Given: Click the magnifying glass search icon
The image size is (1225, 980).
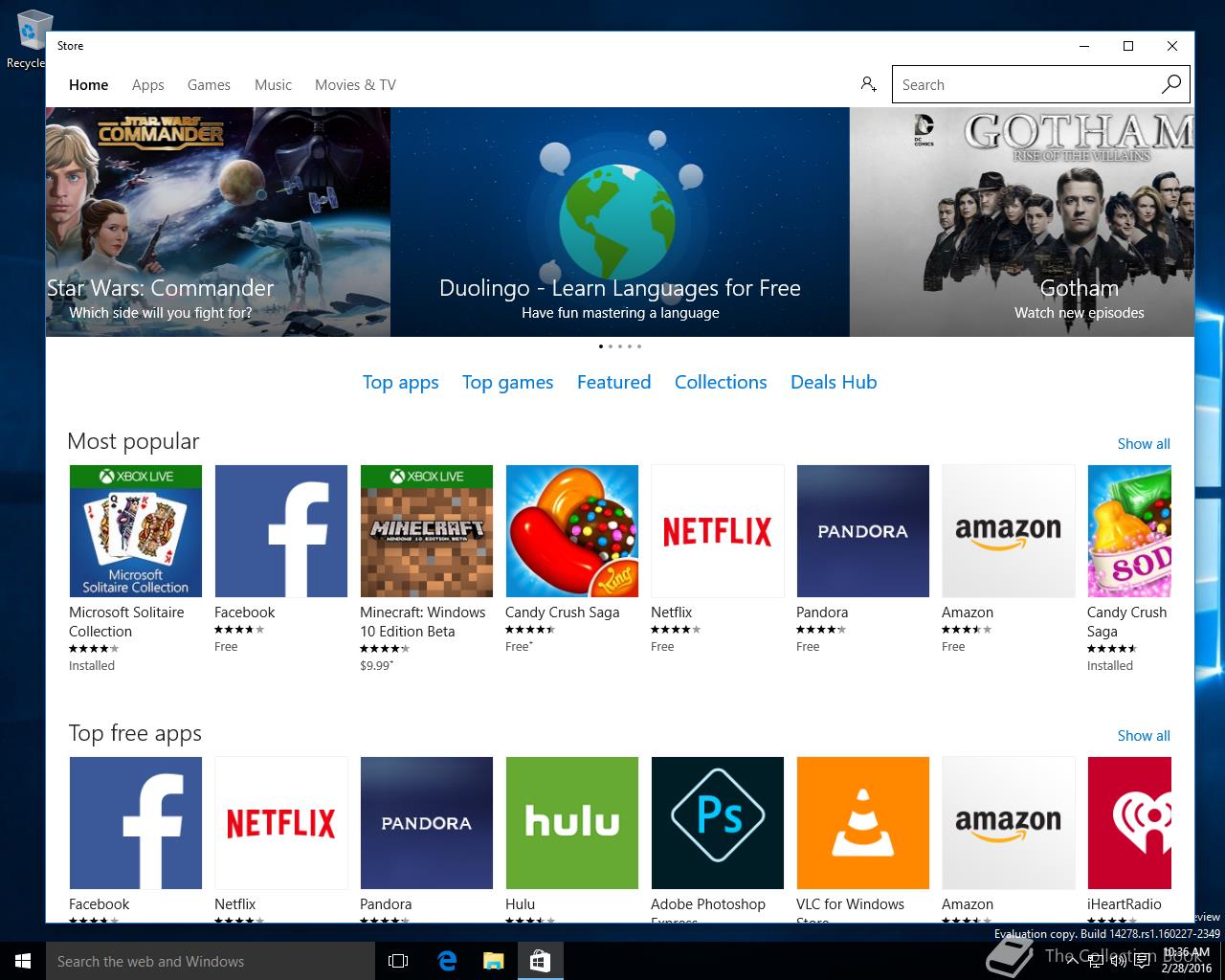Looking at the screenshot, I should (x=1171, y=84).
